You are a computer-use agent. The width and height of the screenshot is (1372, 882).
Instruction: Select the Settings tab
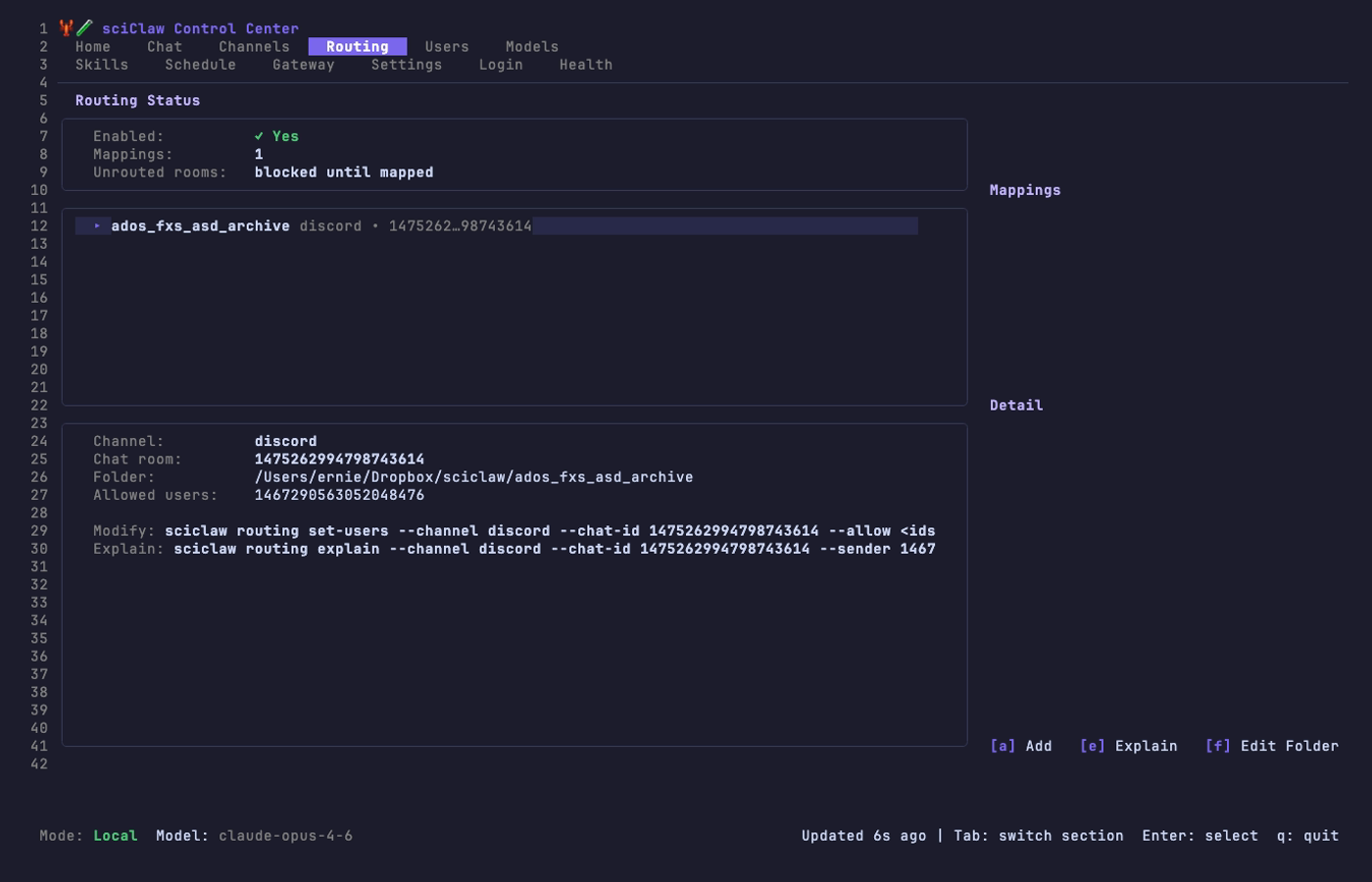407,65
